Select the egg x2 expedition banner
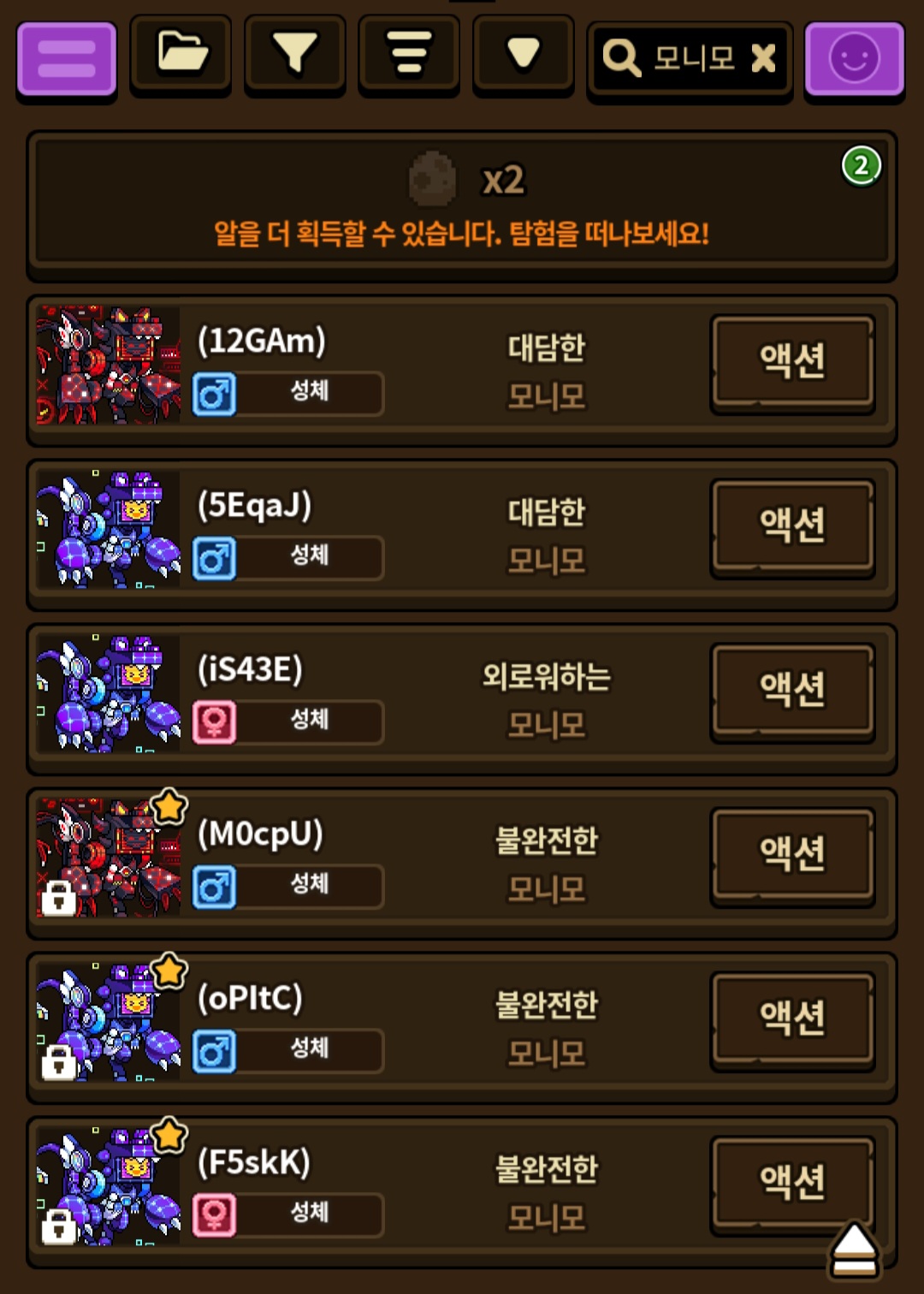Screen dimensions: 924x1294 461,205
